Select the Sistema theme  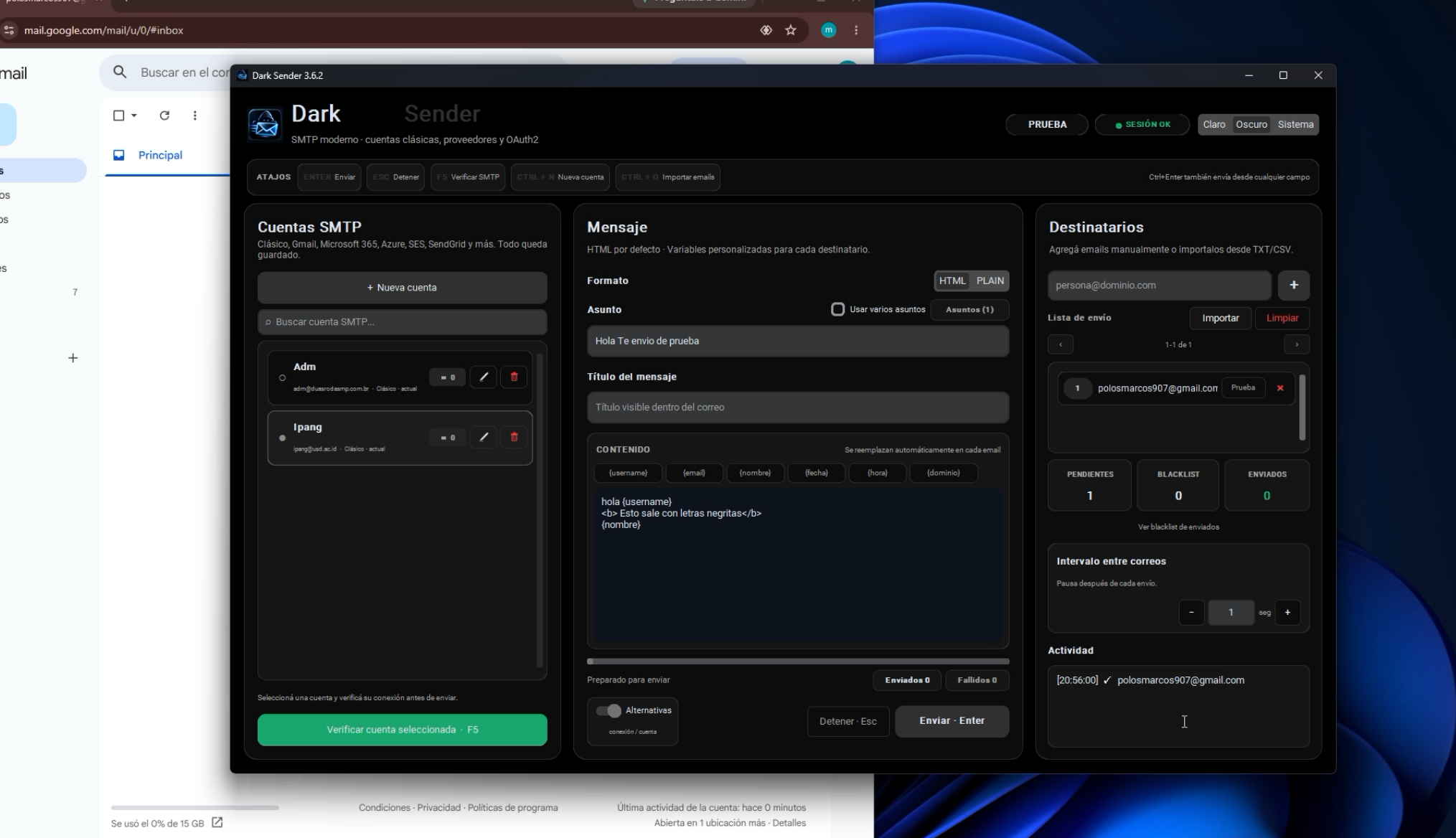click(x=1295, y=124)
